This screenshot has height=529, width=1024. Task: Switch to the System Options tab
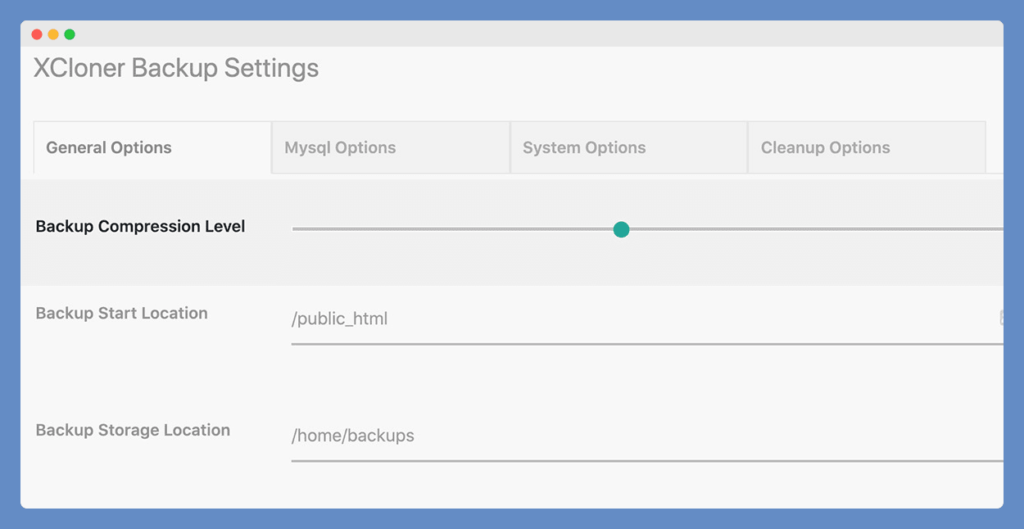click(x=629, y=148)
